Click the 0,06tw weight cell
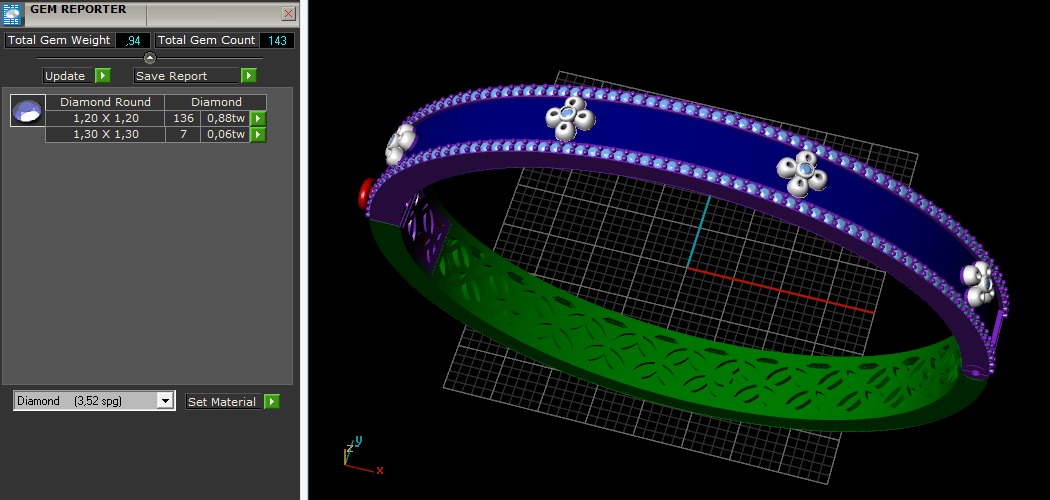 [x=225, y=135]
